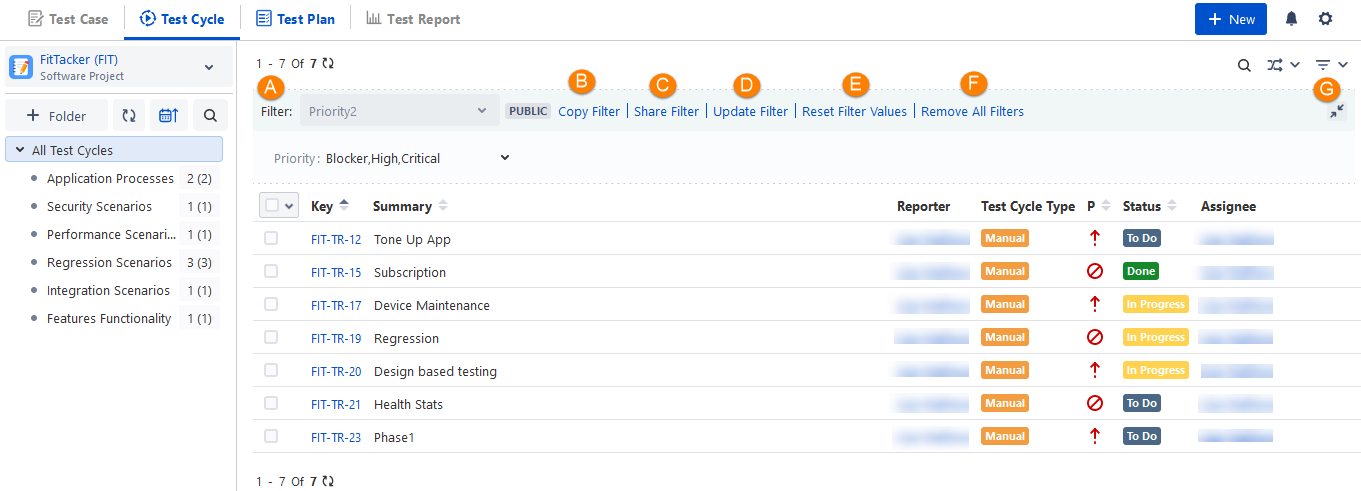Click the blocker icon for FIT-TR-15
Viewport: 1361px width, 491px height.
[1095, 272]
